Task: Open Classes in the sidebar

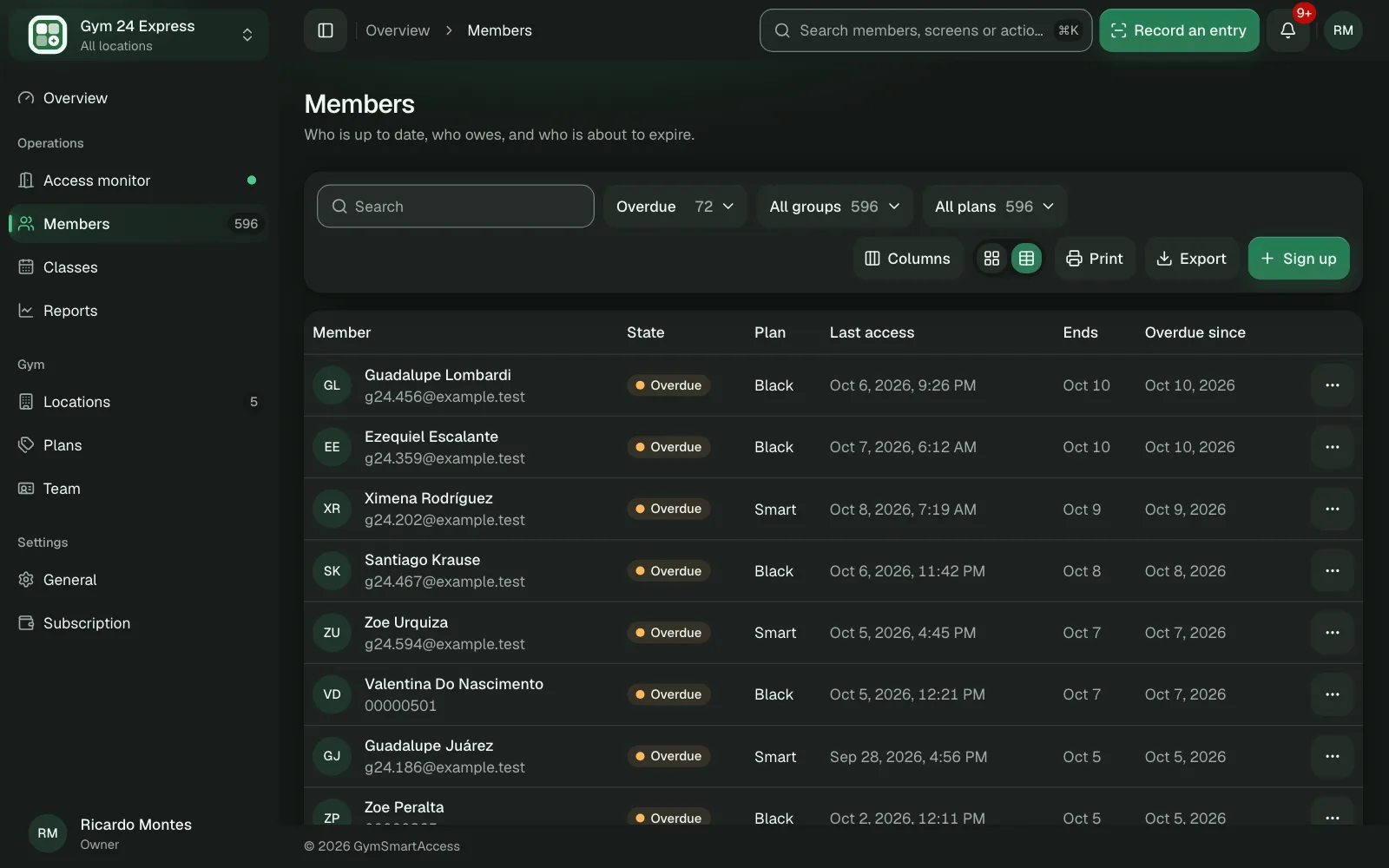Action: (x=139, y=267)
